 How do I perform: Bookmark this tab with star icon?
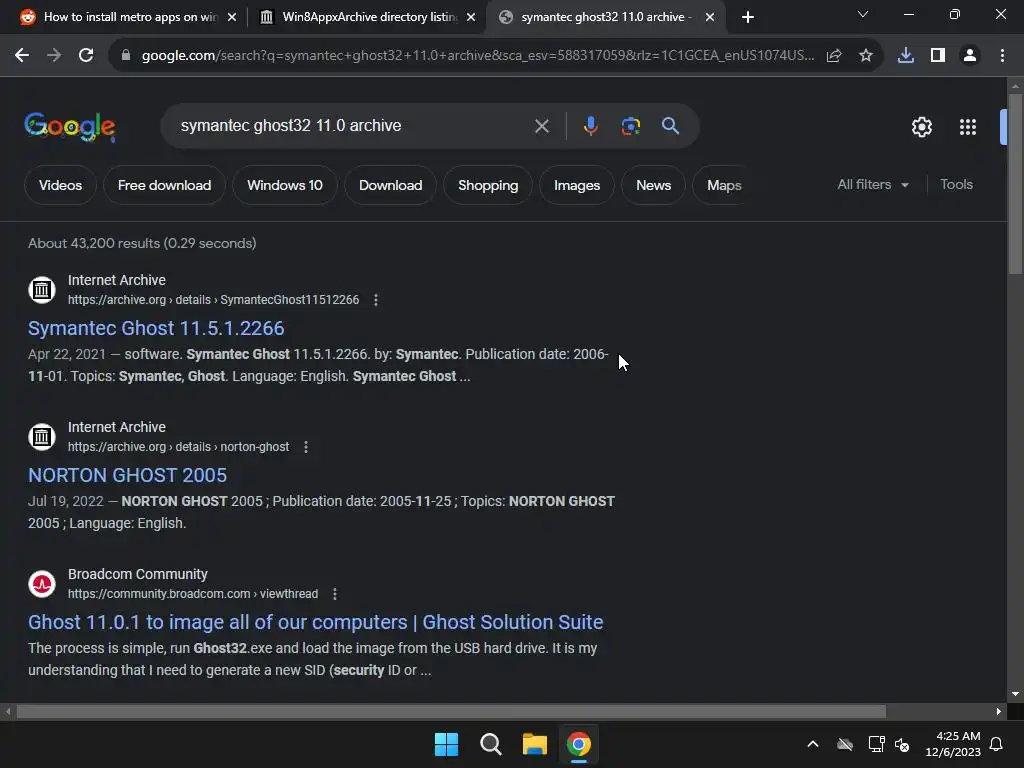click(866, 56)
